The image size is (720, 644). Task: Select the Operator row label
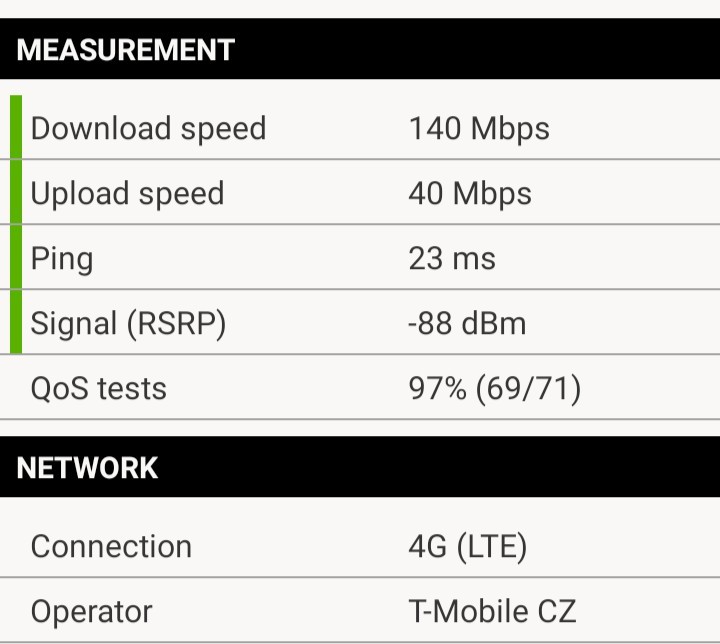(91, 611)
